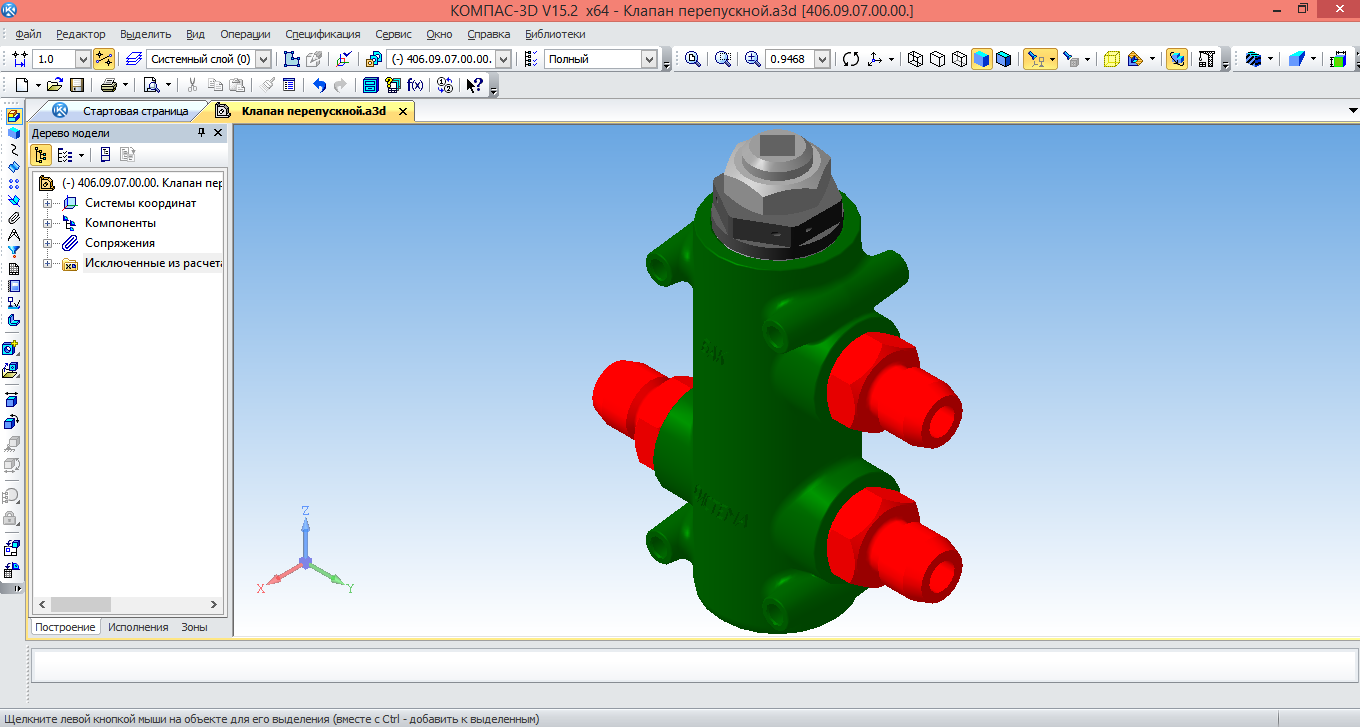The width and height of the screenshot is (1360, 728).
Task: Click the mates paperclip tool in sidebar
Action: [x=13, y=217]
